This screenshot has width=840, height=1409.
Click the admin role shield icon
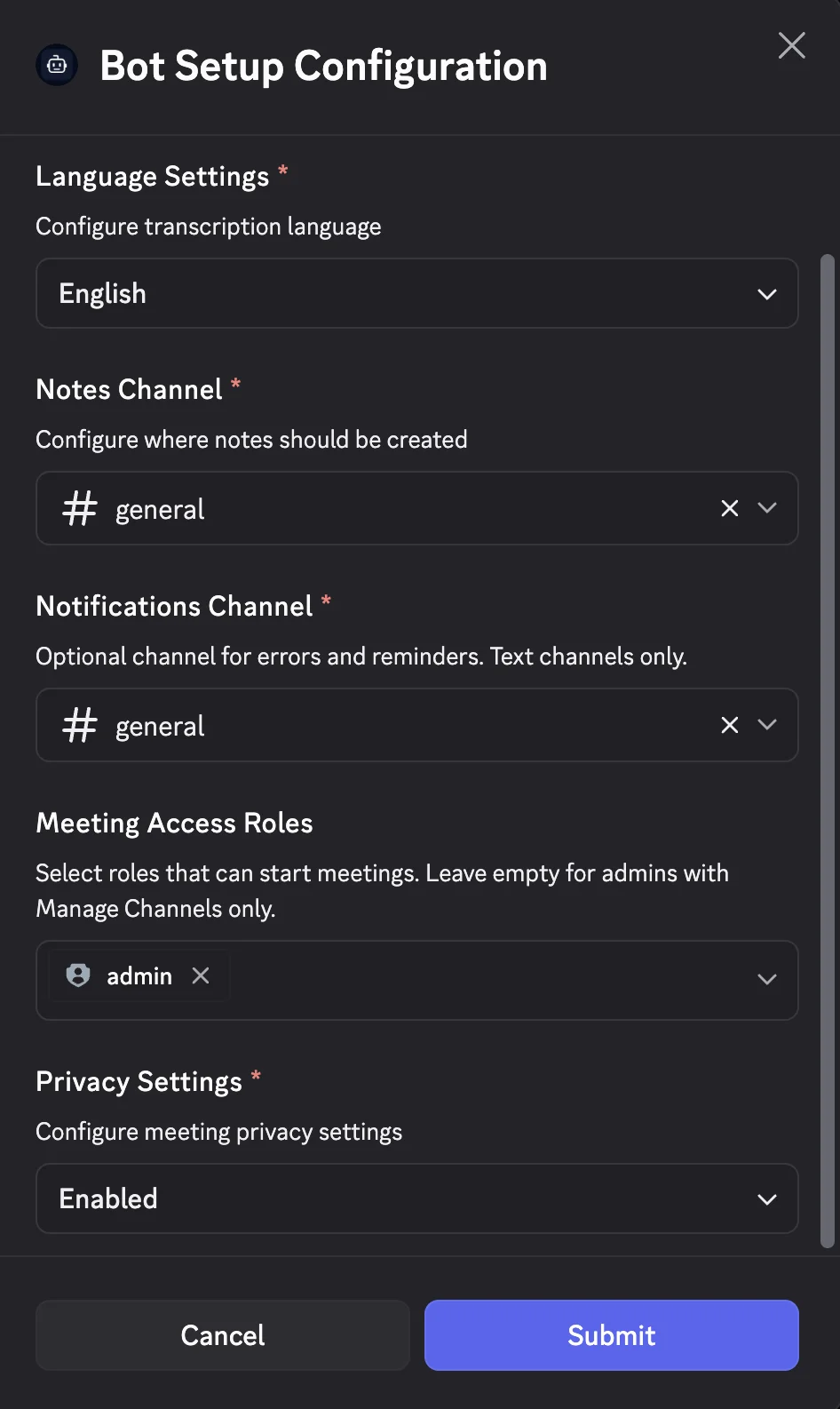pos(78,975)
